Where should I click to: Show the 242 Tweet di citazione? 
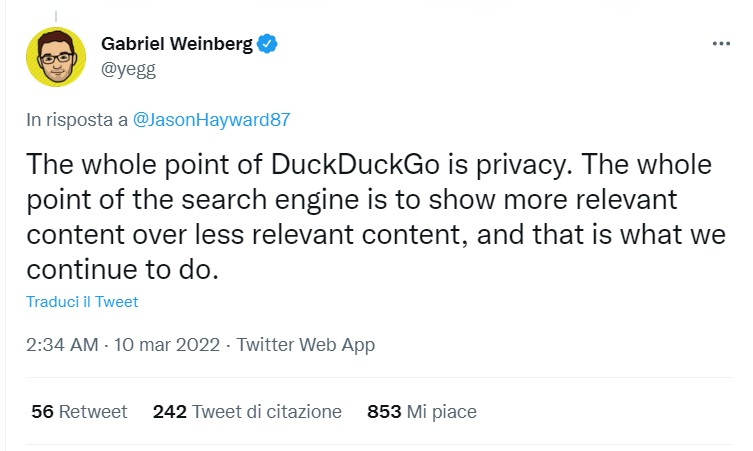tap(247, 411)
